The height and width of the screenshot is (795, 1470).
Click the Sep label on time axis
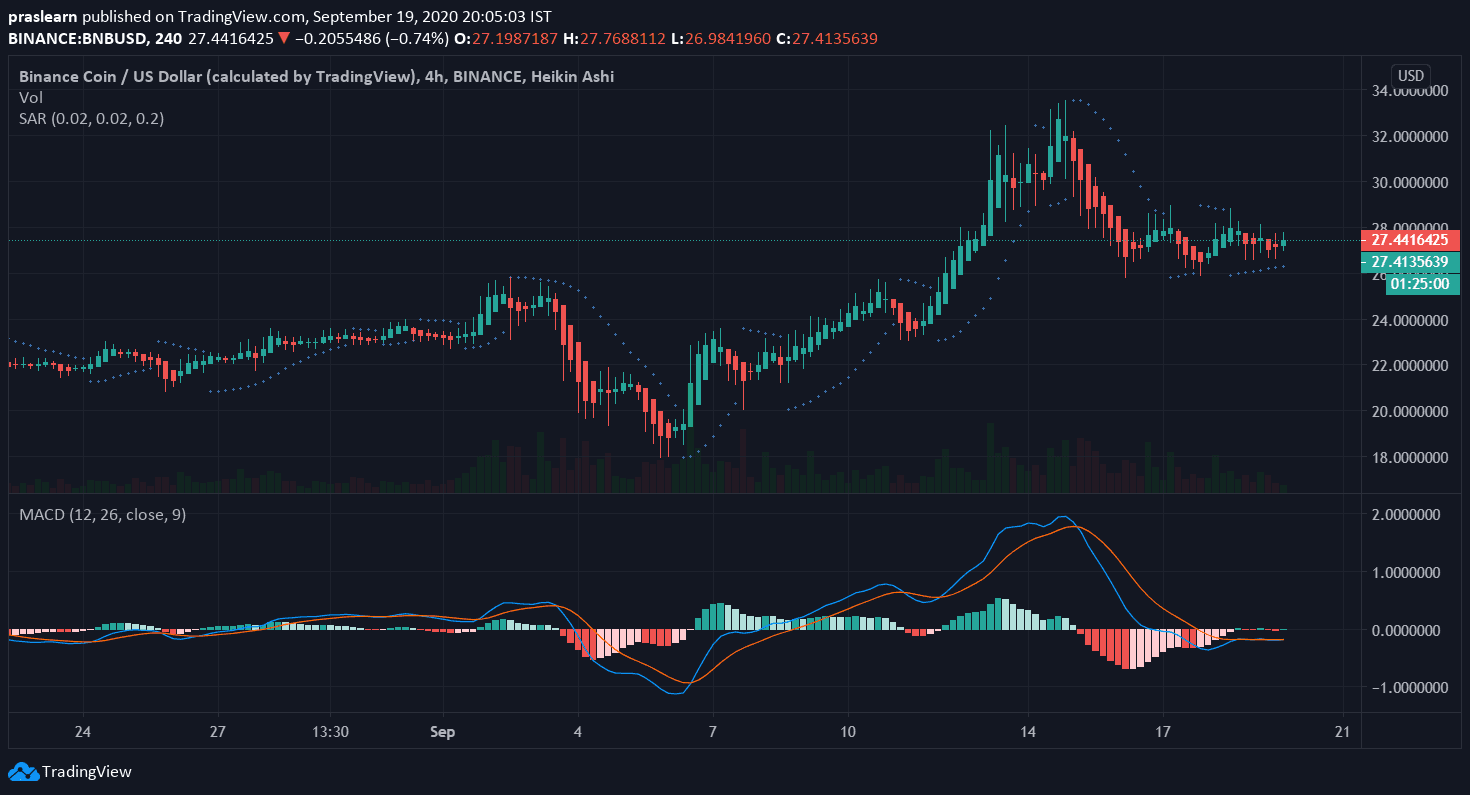[443, 732]
